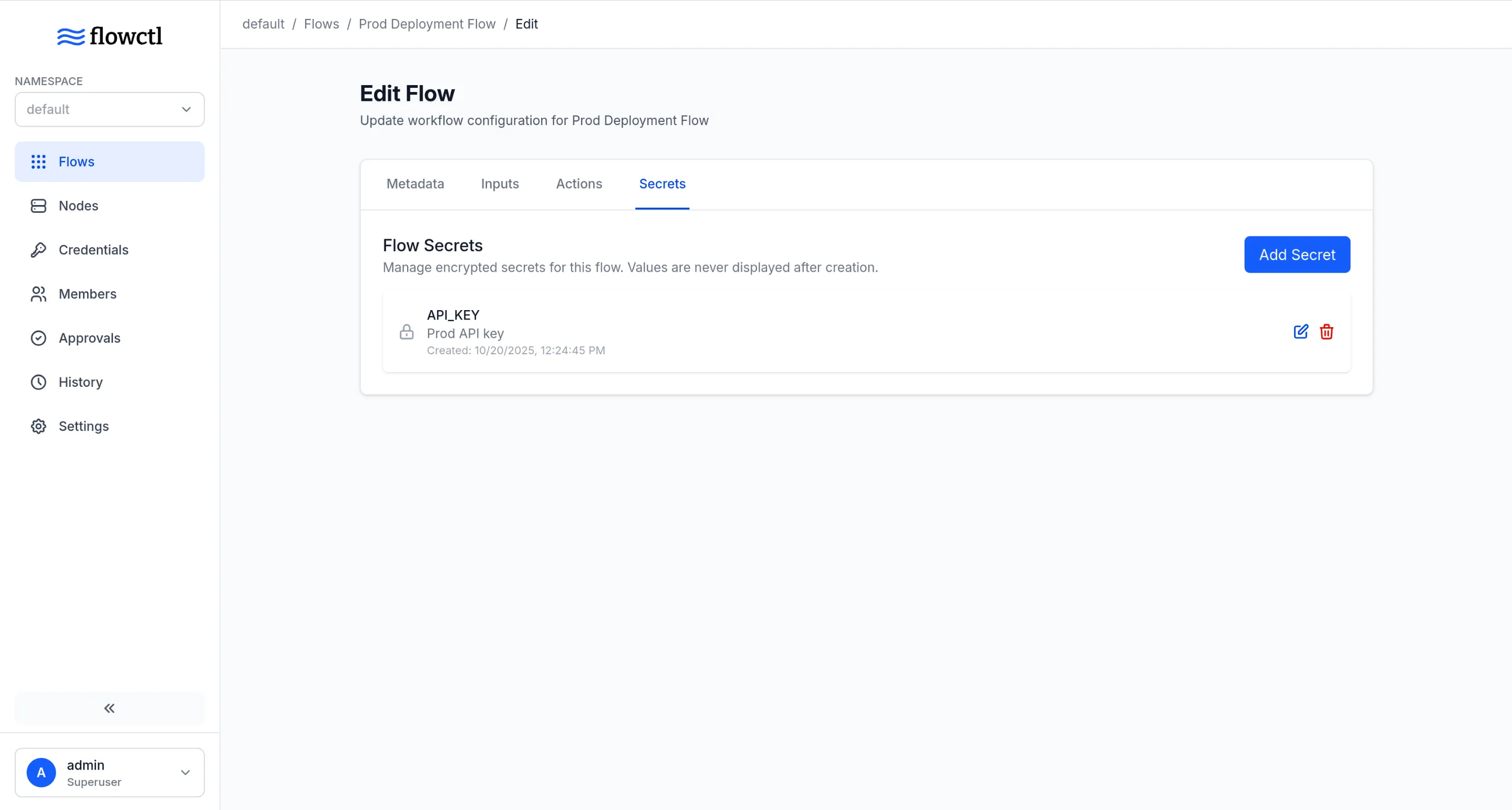
Task: Click the edit pencil icon for API_KEY
Action: (1300, 332)
